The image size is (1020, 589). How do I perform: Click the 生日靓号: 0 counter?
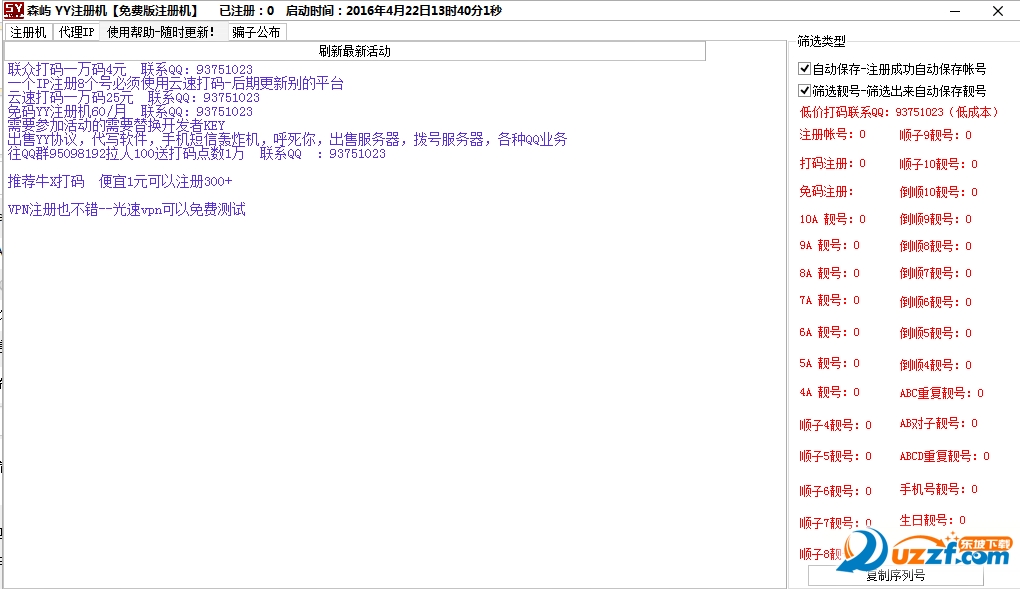tap(933, 520)
